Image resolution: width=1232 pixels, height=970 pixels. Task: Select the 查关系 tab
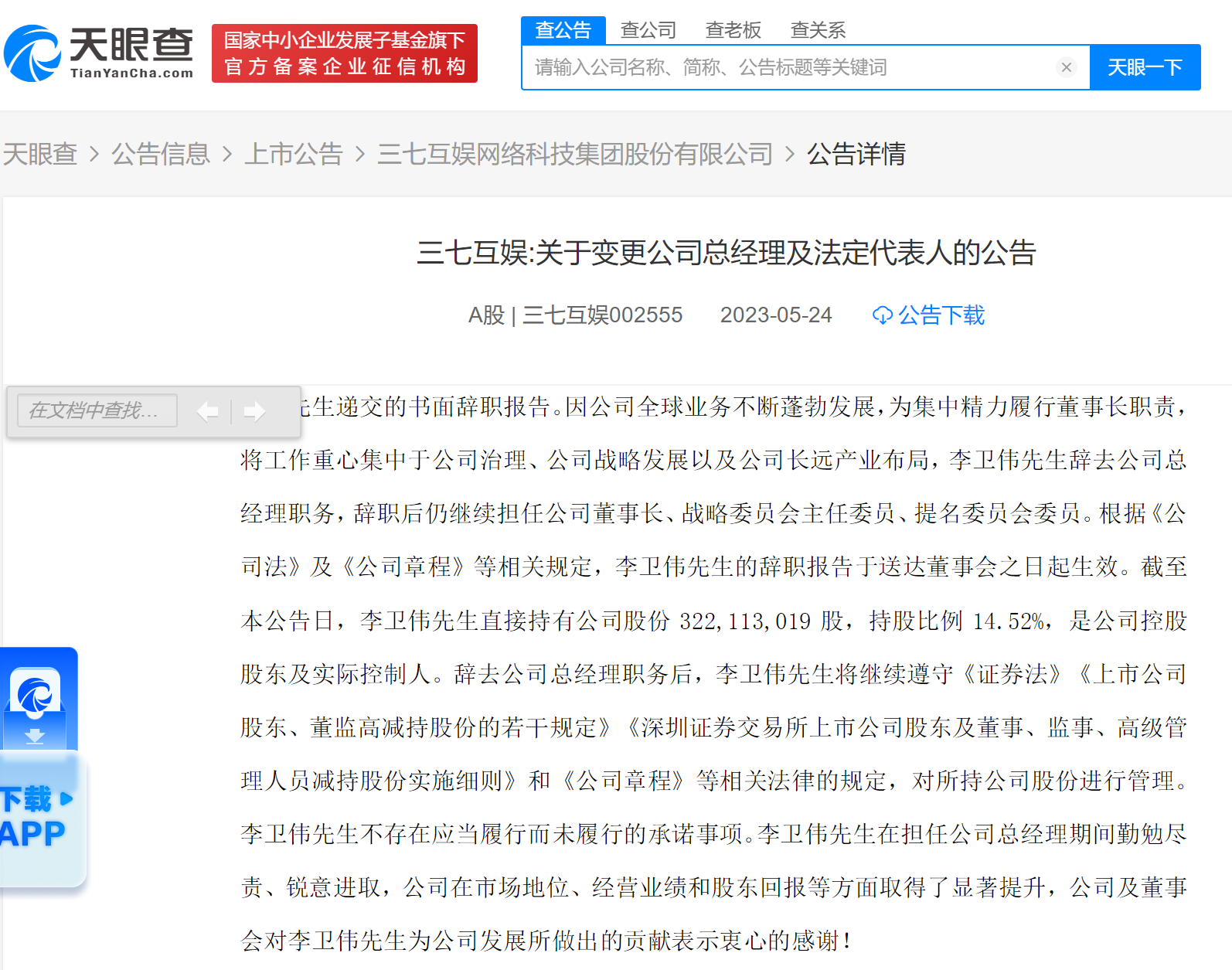click(818, 30)
